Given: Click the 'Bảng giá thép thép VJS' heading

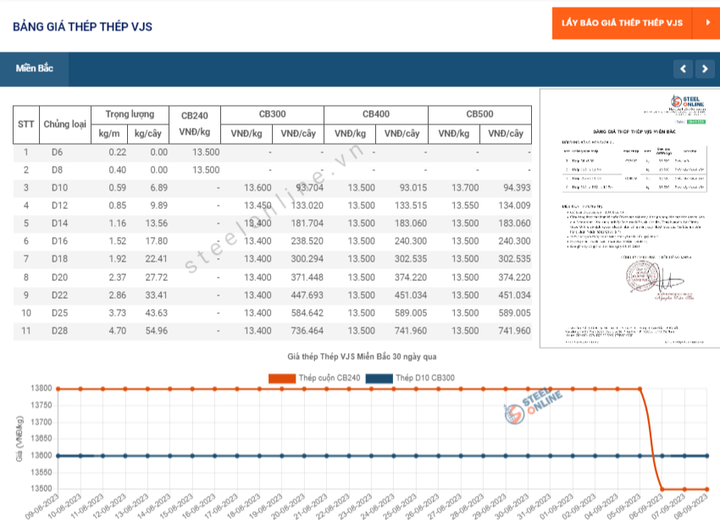Looking at the screenshot, I should pos(83,27).
